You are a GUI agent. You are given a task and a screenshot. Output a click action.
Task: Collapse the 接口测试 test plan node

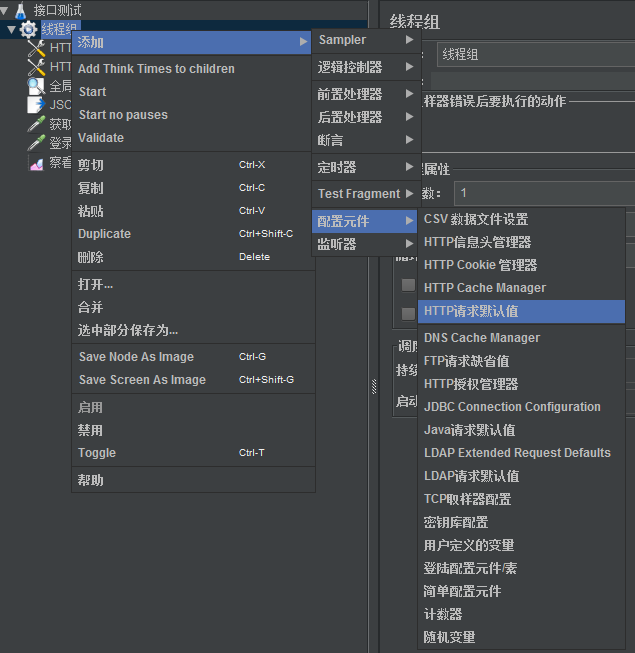click(4, 10)
